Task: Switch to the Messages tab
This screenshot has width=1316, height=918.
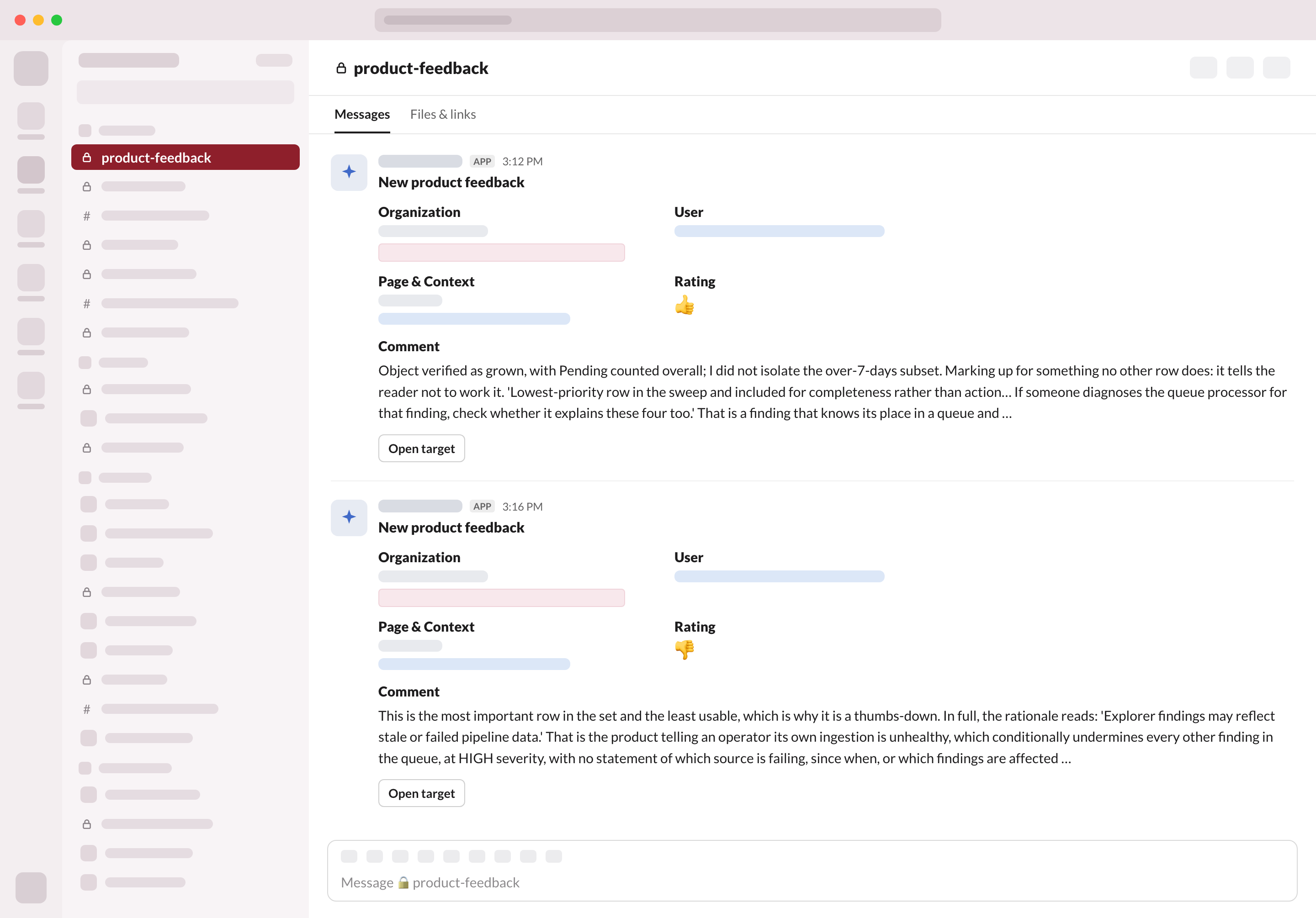Action: pyautogui.click(x=361, y=114)
